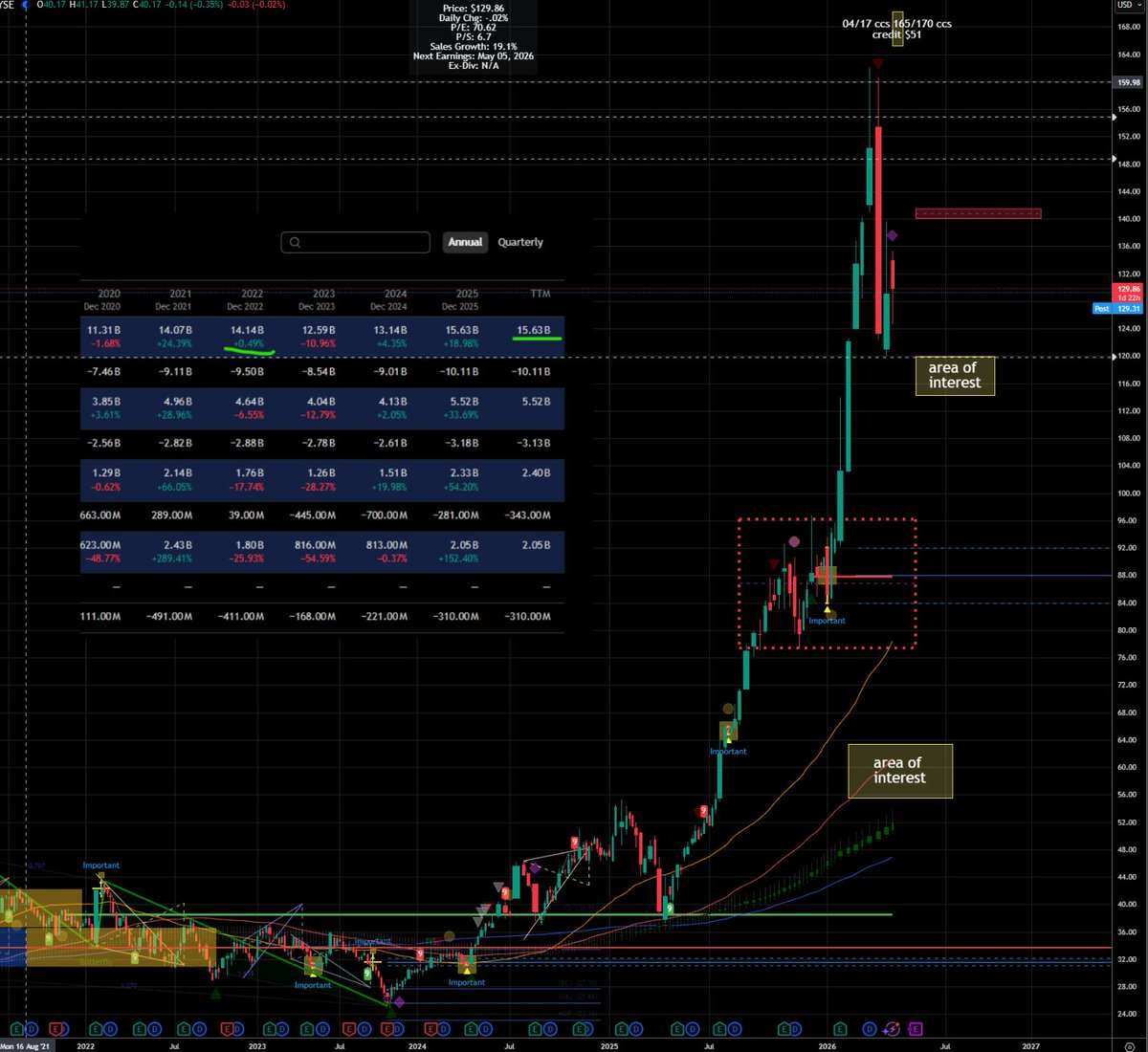Click the -7.46B cell
1148x1052 pixels.
101,372
